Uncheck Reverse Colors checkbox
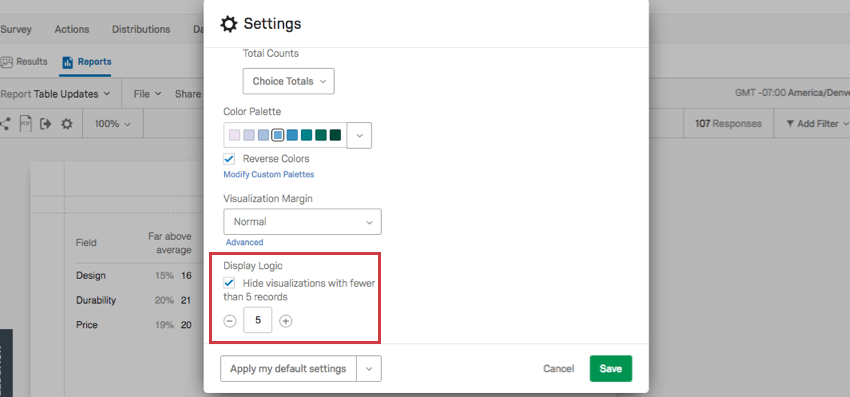850x397 pixels. click(x=229, y=159)
